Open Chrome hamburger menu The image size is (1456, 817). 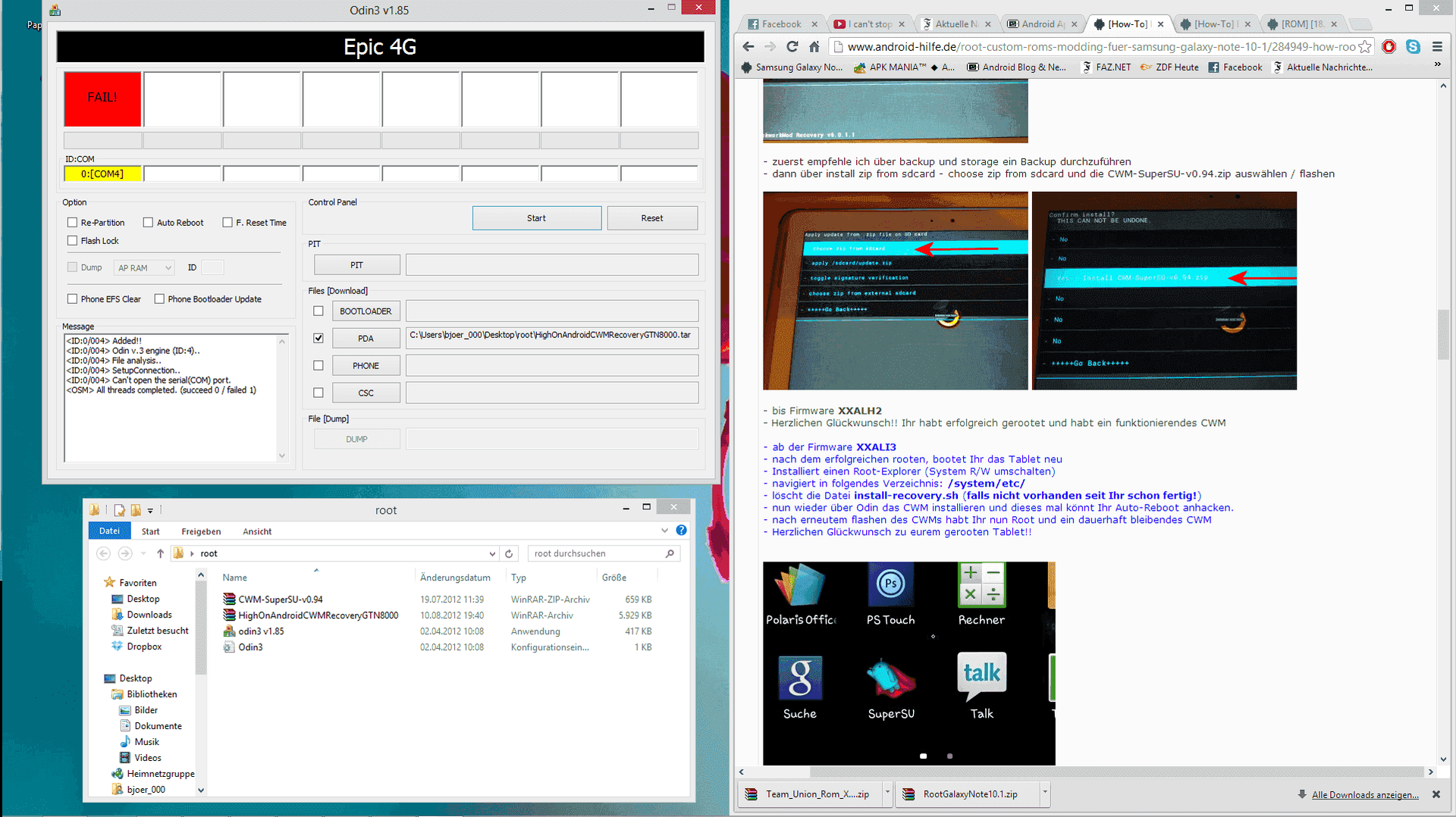coord(1437,47)
